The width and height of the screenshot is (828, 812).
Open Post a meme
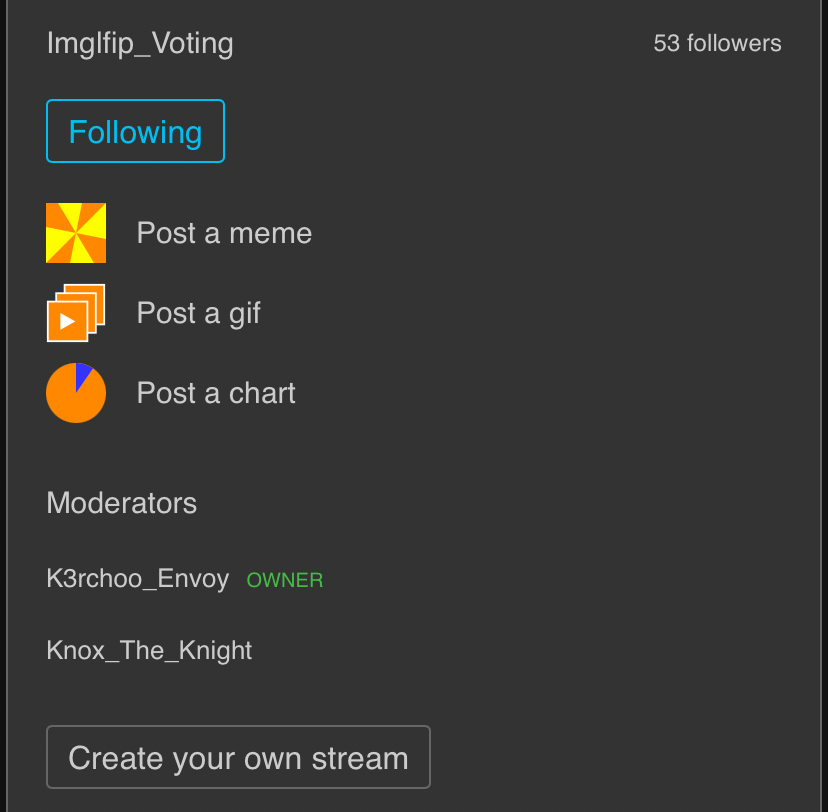[x=224, y=232]
